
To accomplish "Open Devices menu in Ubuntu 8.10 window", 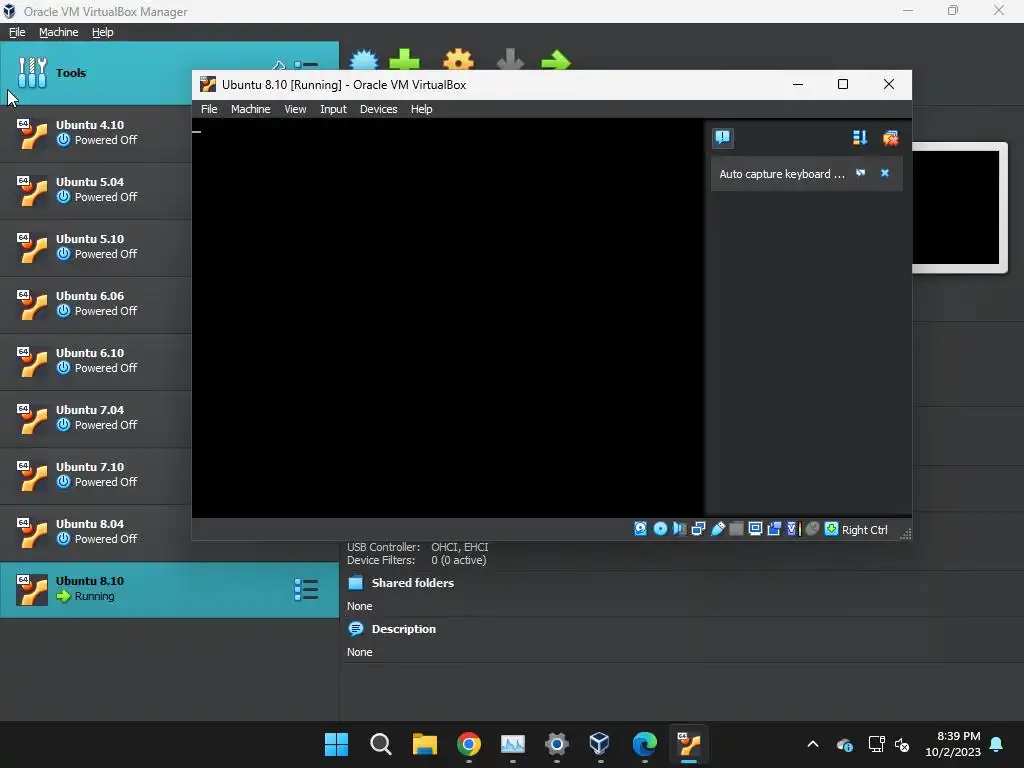I will [378, 109].
